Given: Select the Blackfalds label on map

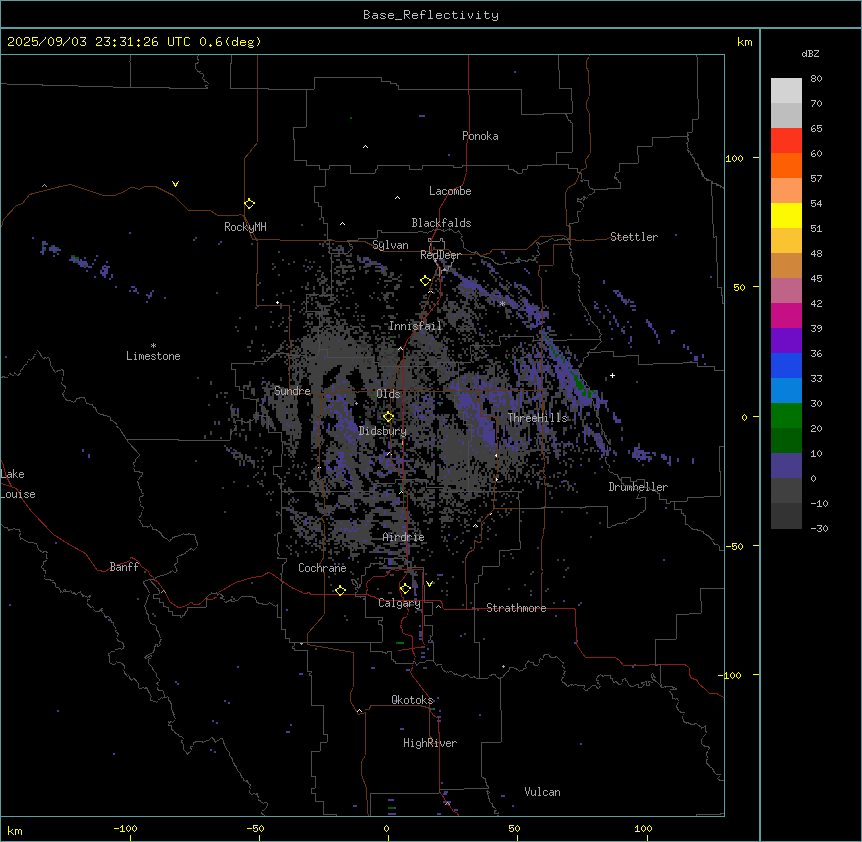Looking at the screenshot, I should (441, 223).
